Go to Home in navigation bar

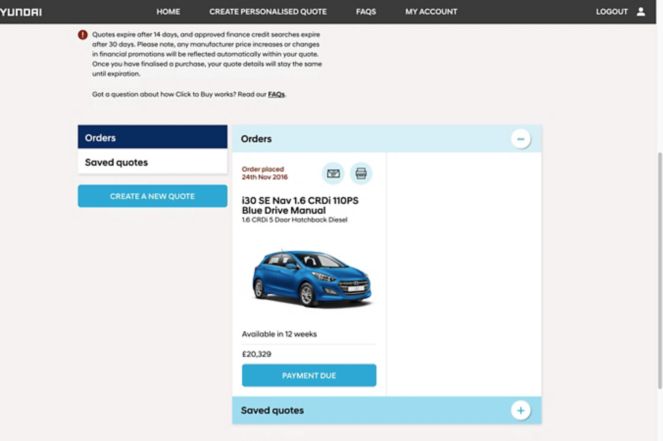click(x=168, y=12)
